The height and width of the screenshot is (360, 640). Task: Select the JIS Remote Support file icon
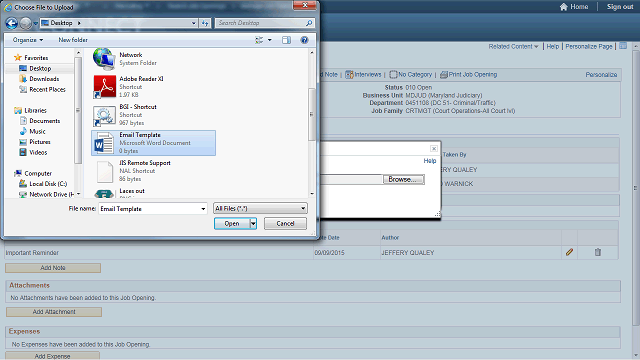[x=104, y=171]
